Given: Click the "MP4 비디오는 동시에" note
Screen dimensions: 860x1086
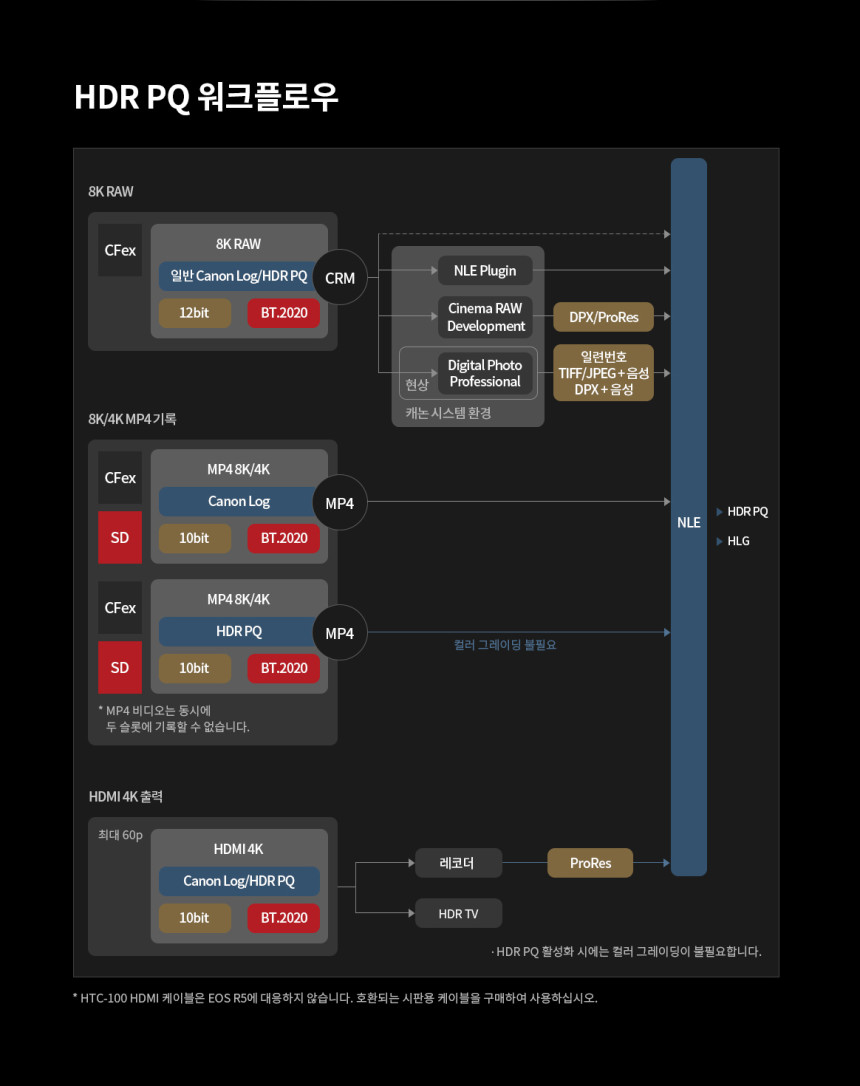Looking at the screenshot, I should pos(174,718).
